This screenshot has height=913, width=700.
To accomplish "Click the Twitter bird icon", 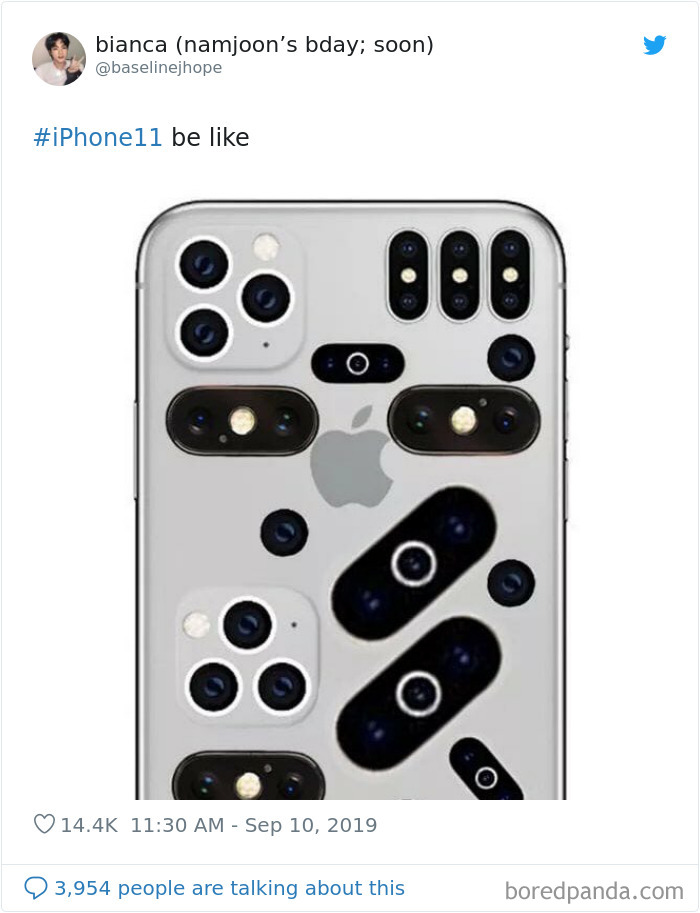I will [x=655, y=46].
